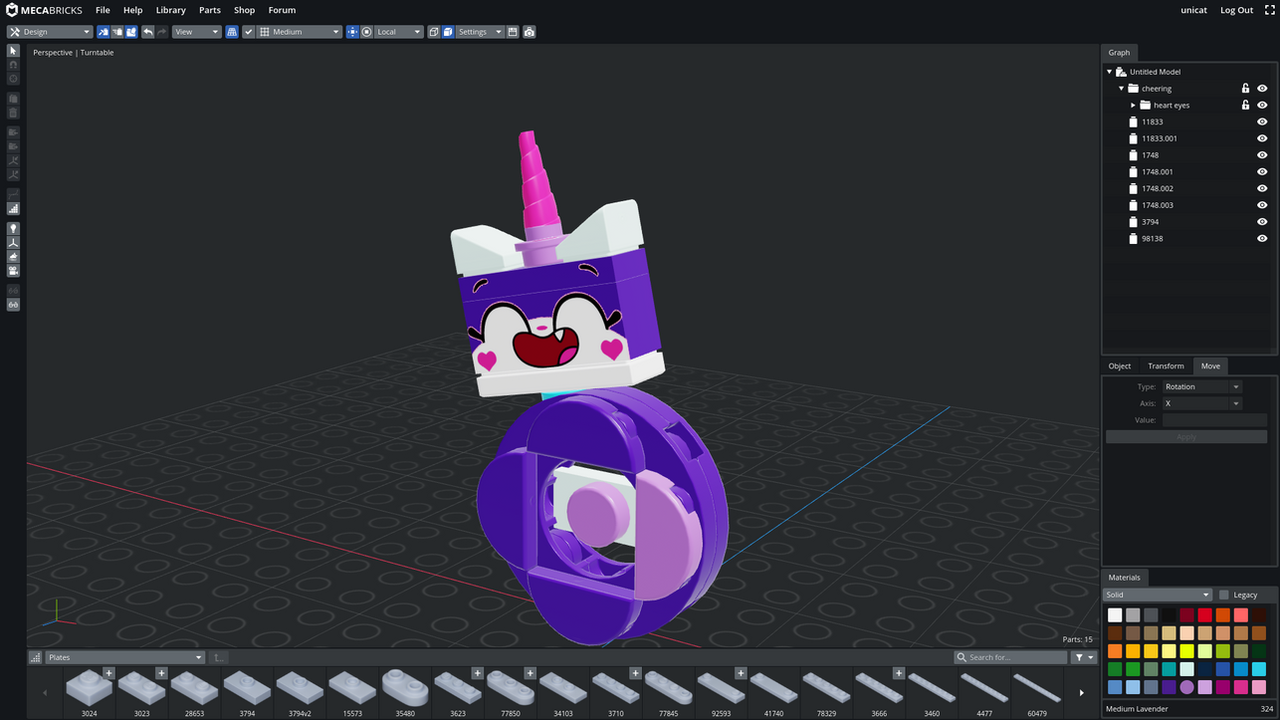Click the grid view icon left of Plates
The height and width of the screenshot is (720, 1280).
[36, 657]
